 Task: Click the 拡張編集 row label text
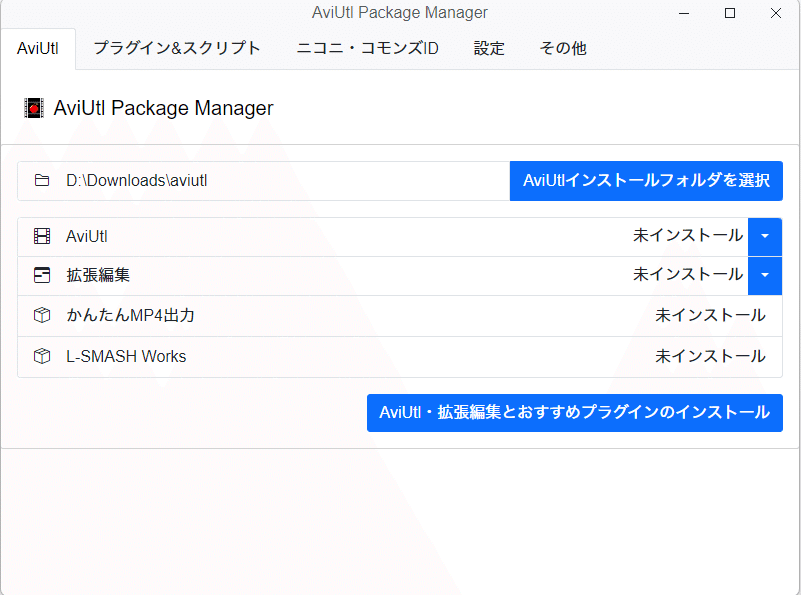(98, 275)
